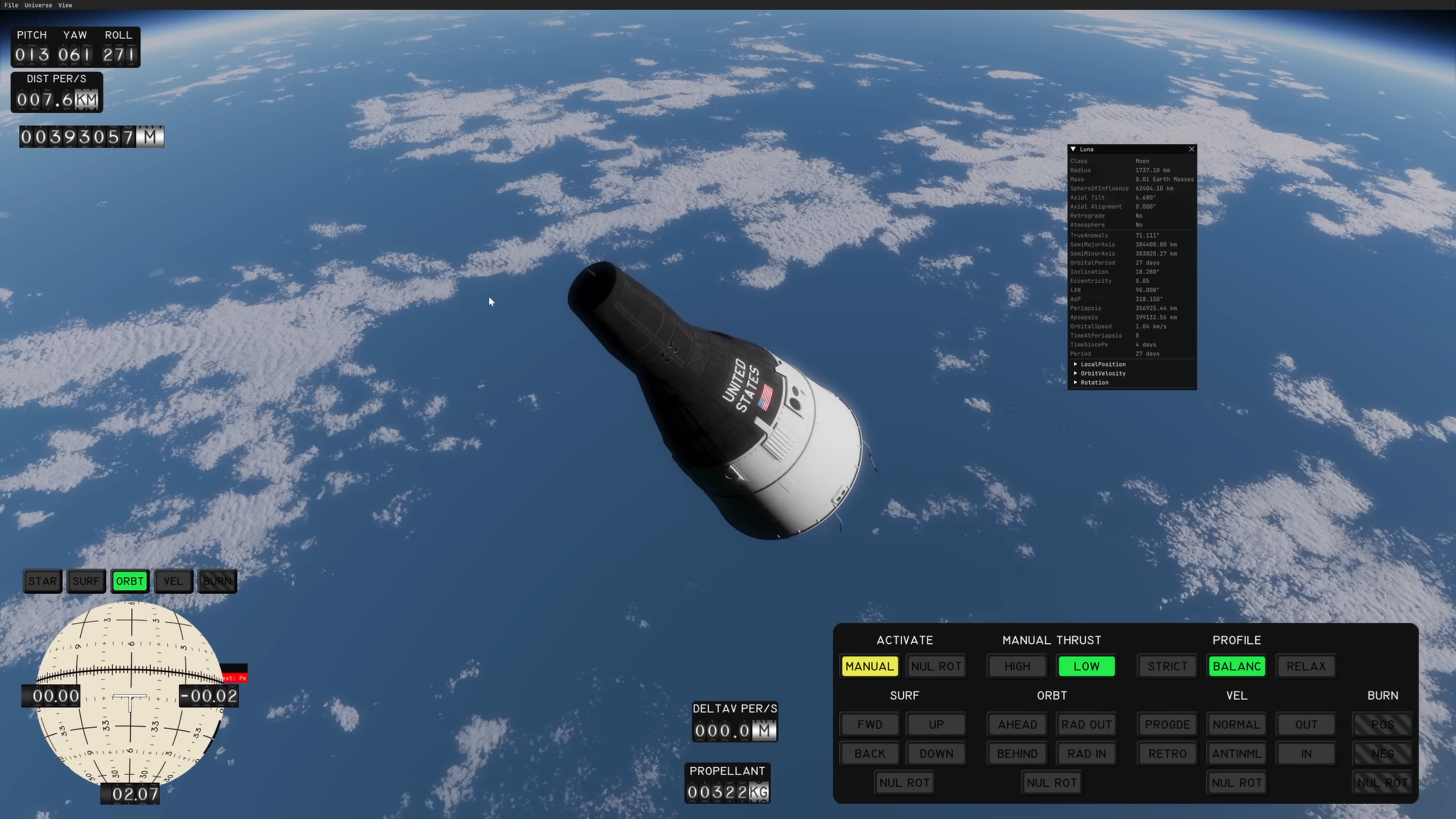Viewport: 1456px width, 819px height.
Task: Collapse the Luna info panel triangle
Action: click(x=1073, y=149)
